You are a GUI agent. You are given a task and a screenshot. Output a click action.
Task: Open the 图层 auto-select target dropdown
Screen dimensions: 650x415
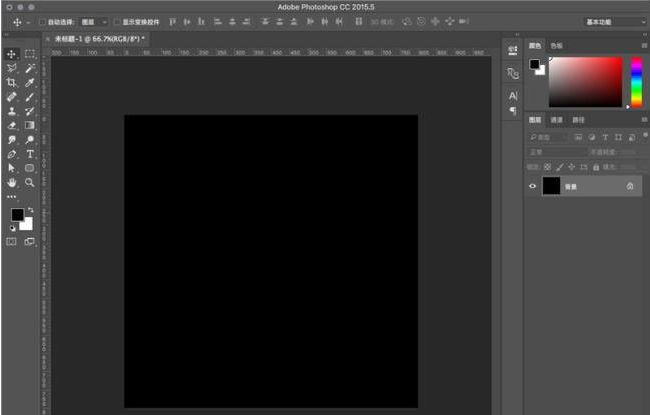(x=93, y=21)
